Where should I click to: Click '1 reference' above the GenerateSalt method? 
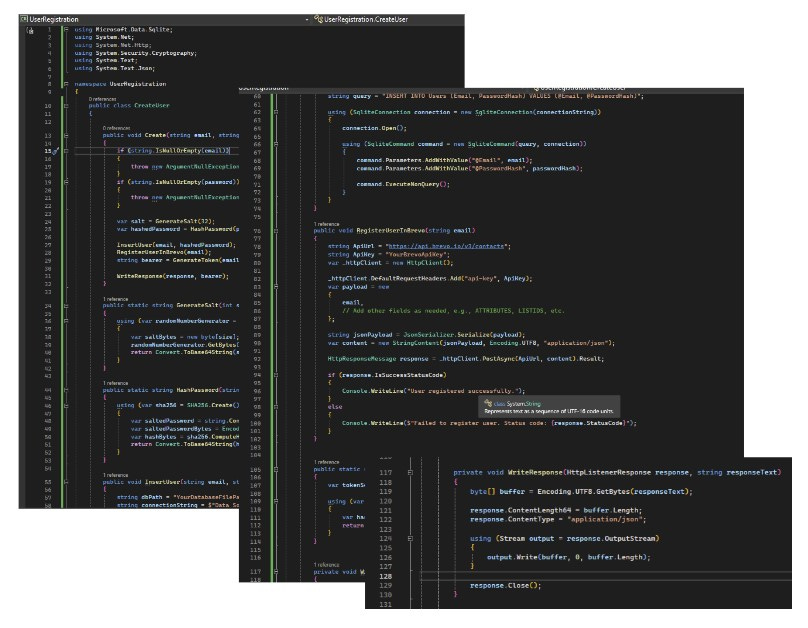(115, 299)
